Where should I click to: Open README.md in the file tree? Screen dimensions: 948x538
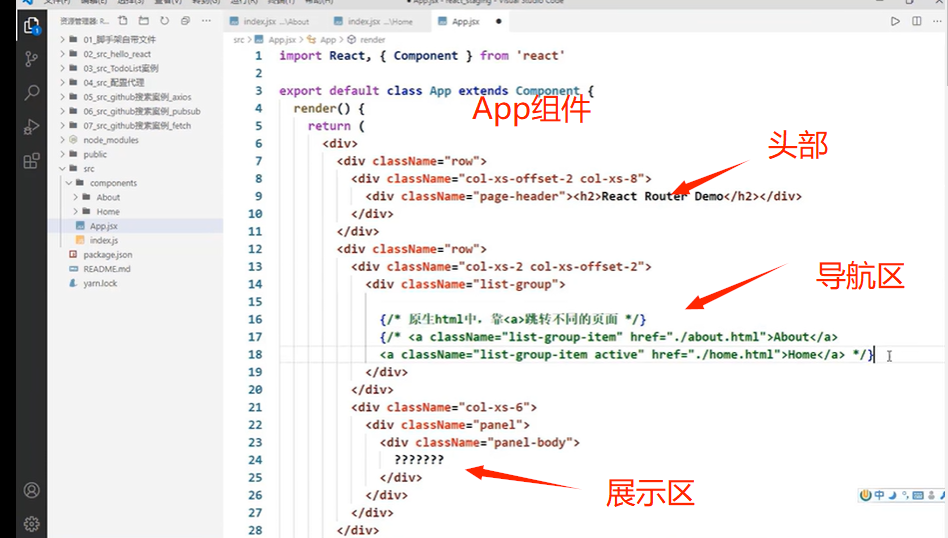click(x=107, y=269)
